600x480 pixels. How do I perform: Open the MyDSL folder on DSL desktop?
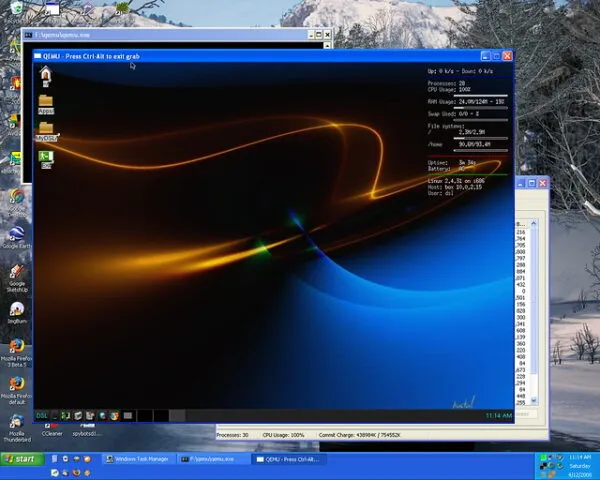[46, 132]
